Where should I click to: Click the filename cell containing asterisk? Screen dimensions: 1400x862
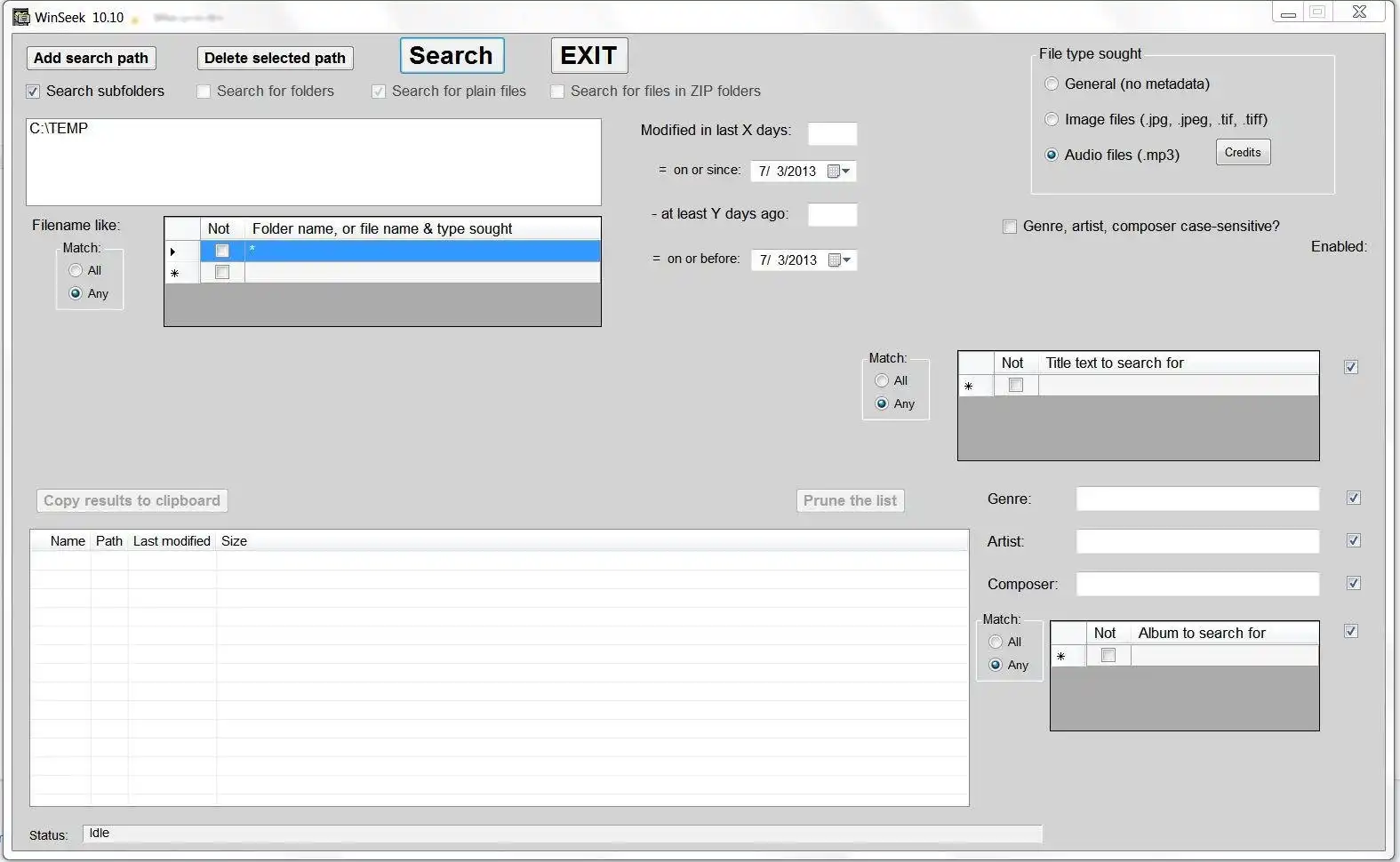coord(422,251)
